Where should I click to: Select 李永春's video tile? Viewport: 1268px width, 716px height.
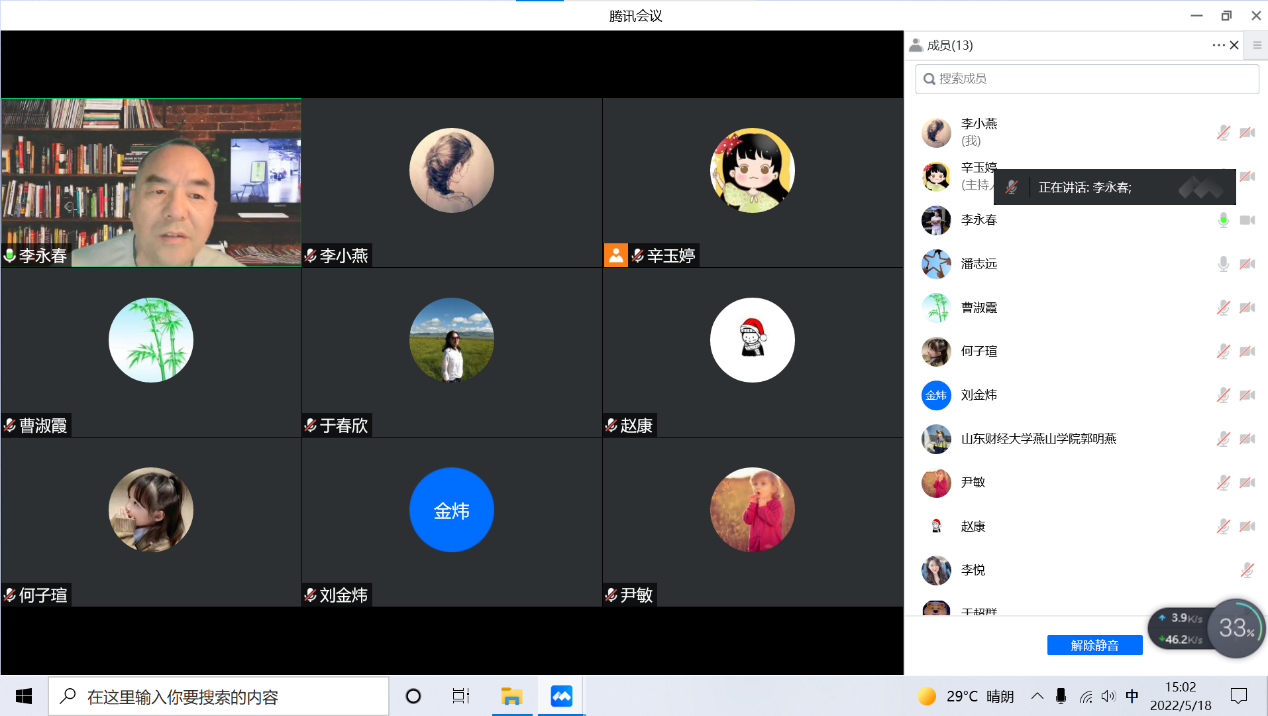pyautogui.click(x=151, y=182)
